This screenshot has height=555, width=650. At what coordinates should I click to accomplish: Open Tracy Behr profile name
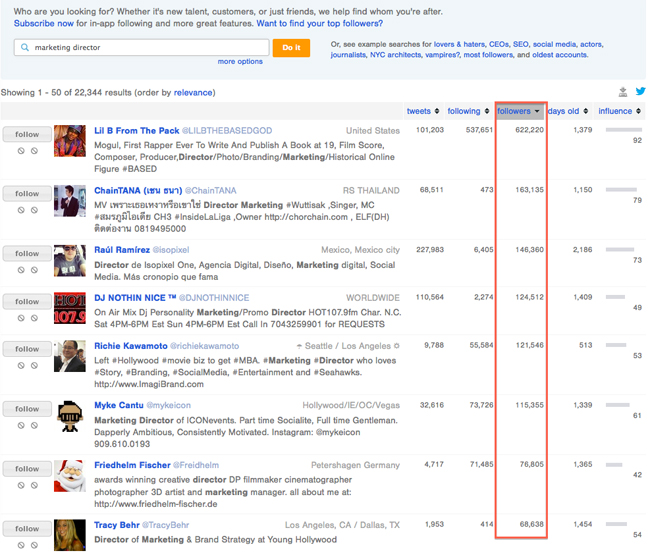116,525
